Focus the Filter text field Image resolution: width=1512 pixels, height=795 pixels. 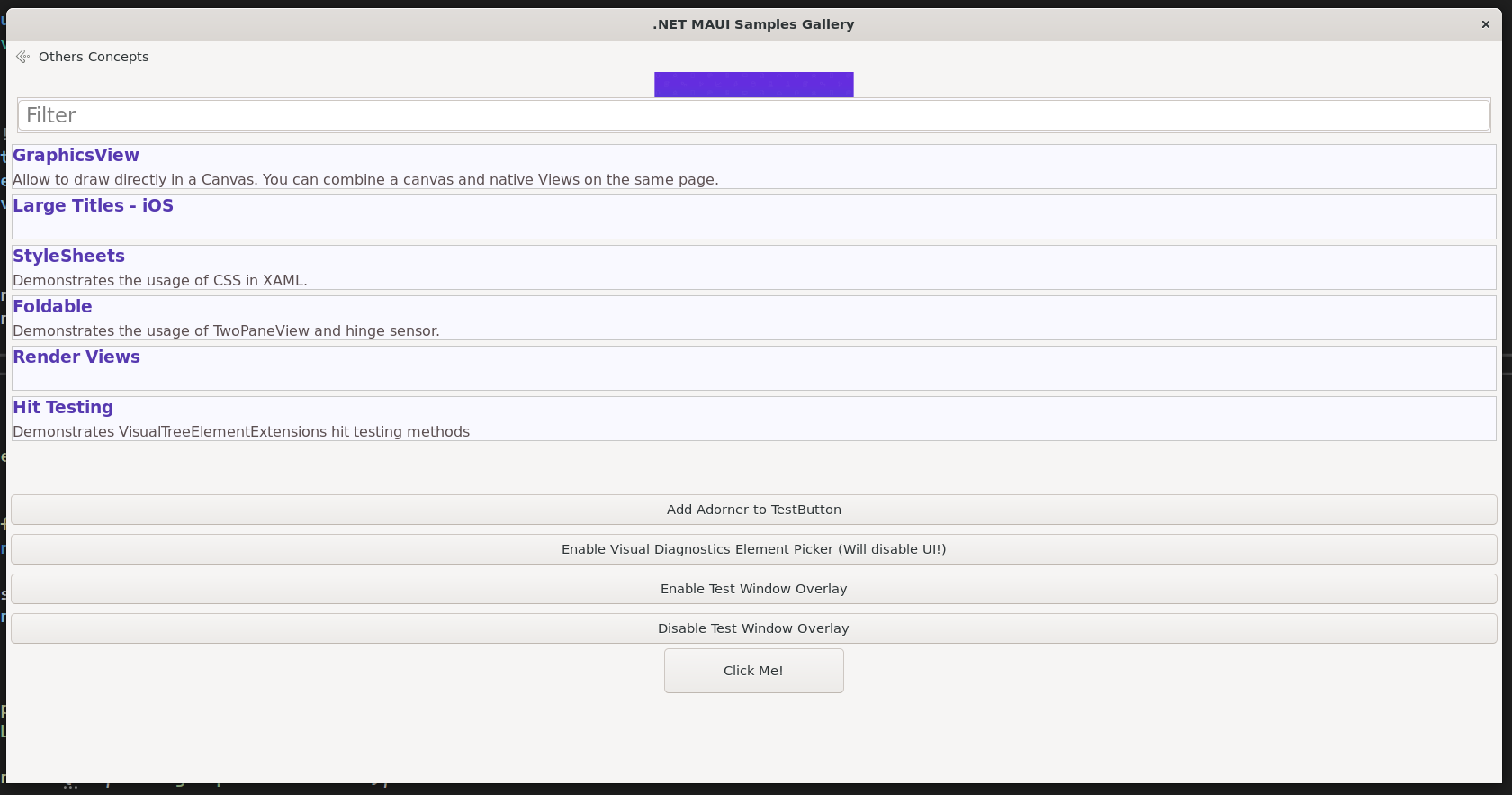coord(753,115)
